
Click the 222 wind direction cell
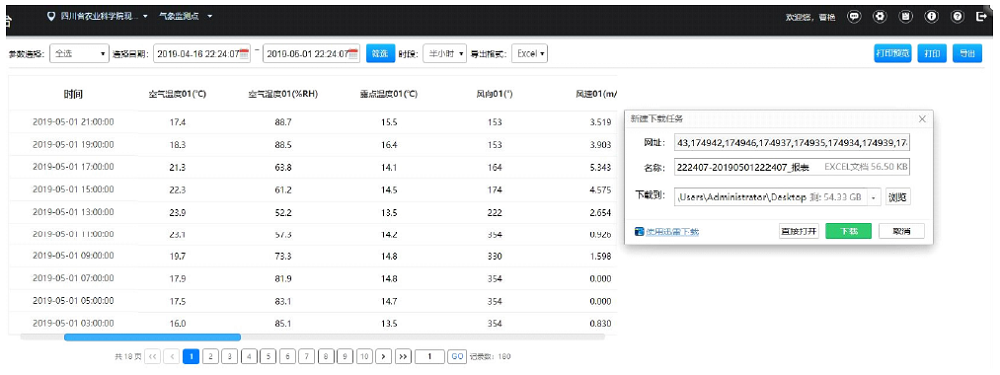click(x=494, y=212)
